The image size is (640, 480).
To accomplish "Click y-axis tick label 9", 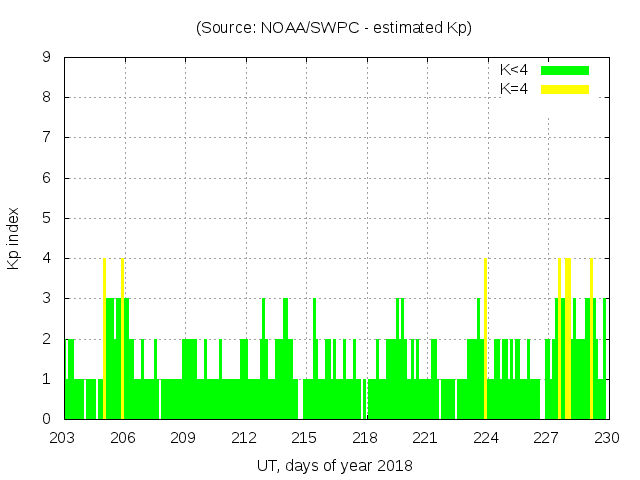I will tap(46, 58).
